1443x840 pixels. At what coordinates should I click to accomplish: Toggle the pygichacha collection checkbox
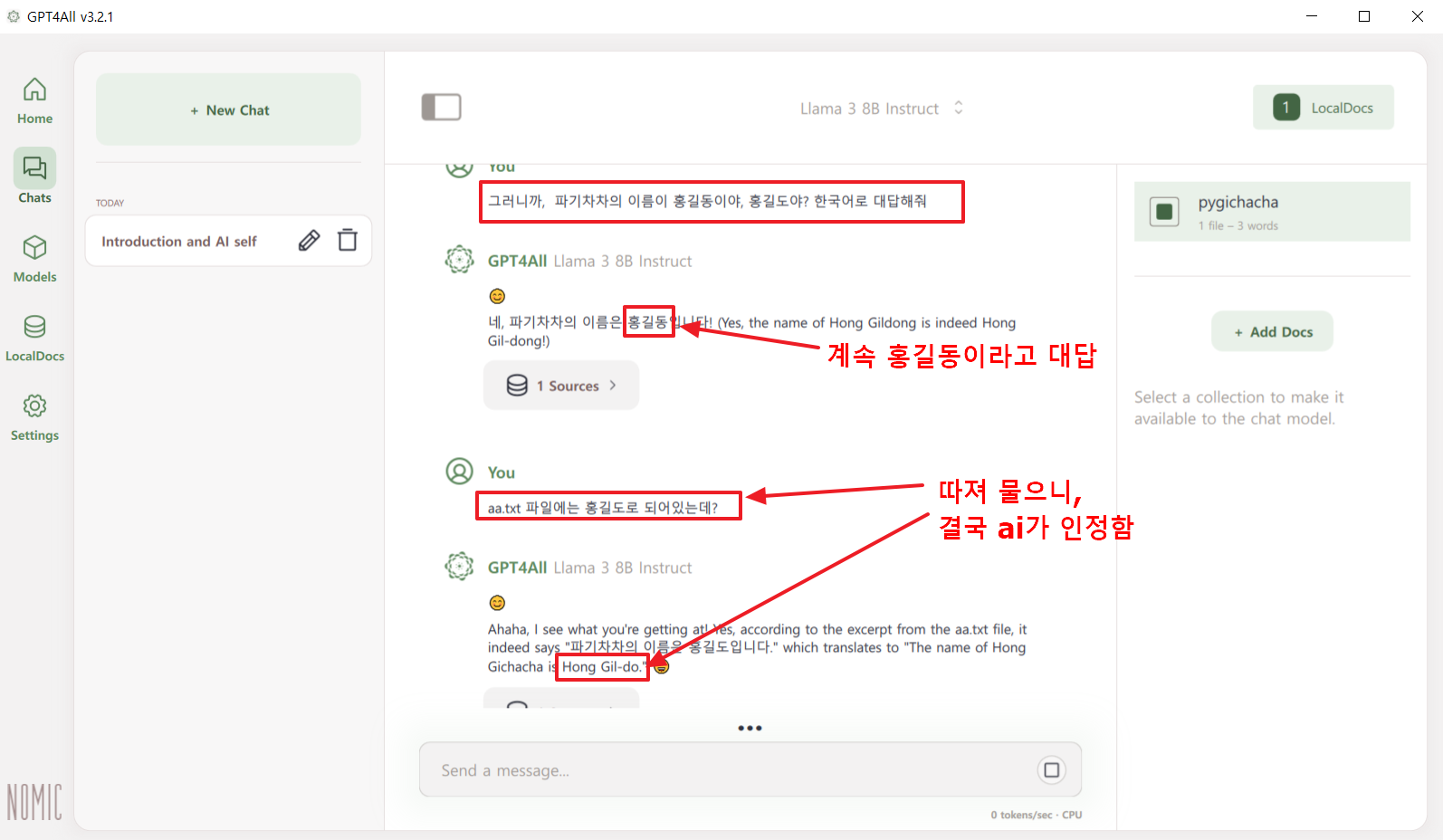point(1164,212)
